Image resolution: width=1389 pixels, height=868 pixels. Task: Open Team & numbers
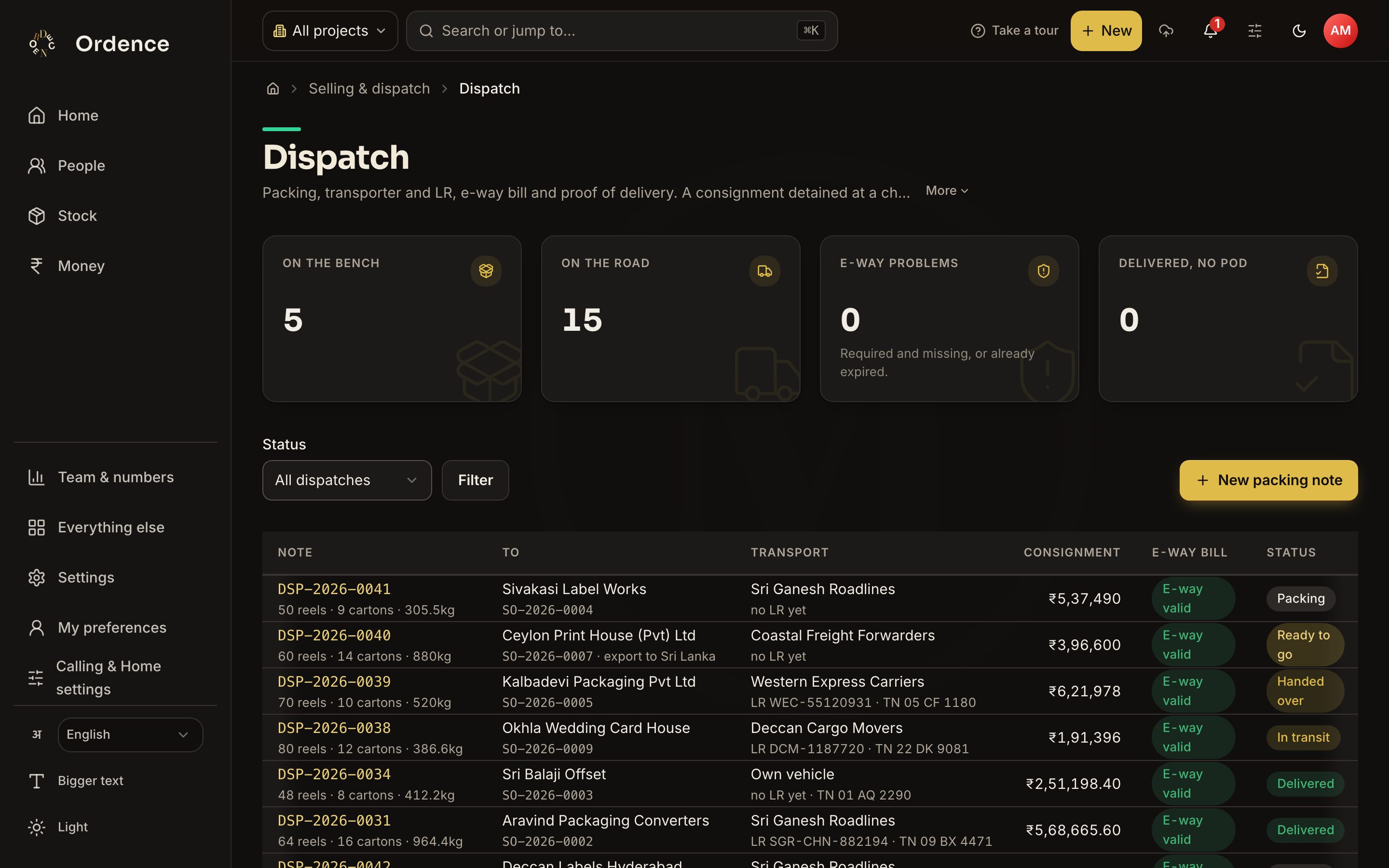click(x=115, y=477)
